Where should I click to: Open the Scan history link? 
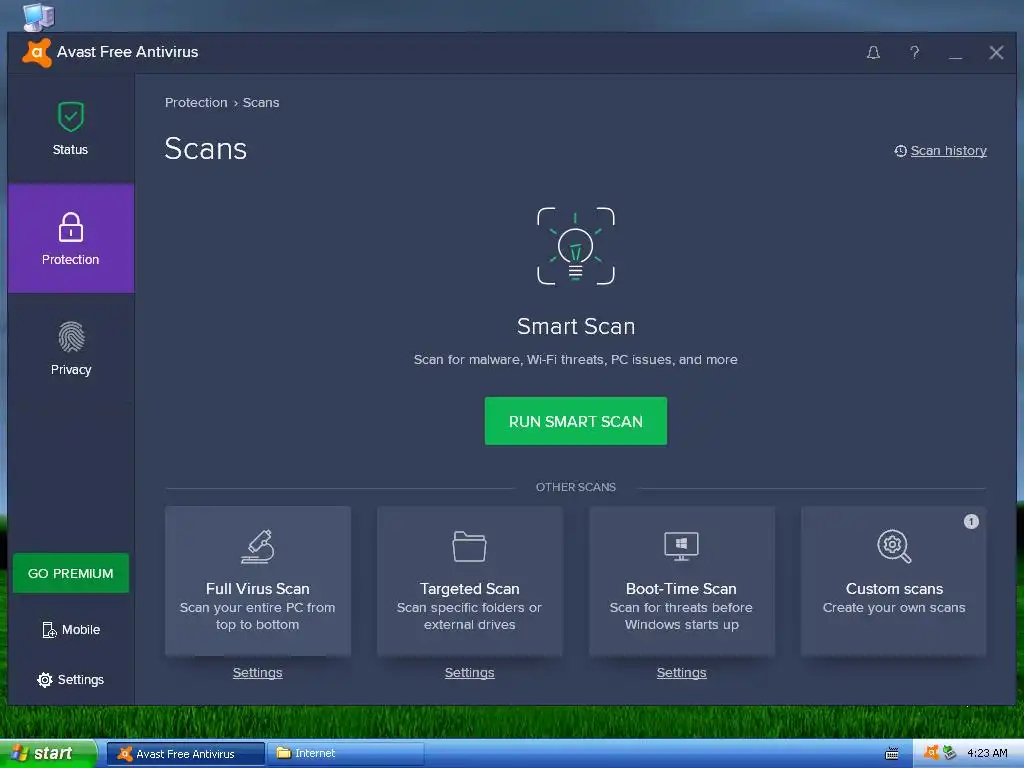tap(948, 151)
